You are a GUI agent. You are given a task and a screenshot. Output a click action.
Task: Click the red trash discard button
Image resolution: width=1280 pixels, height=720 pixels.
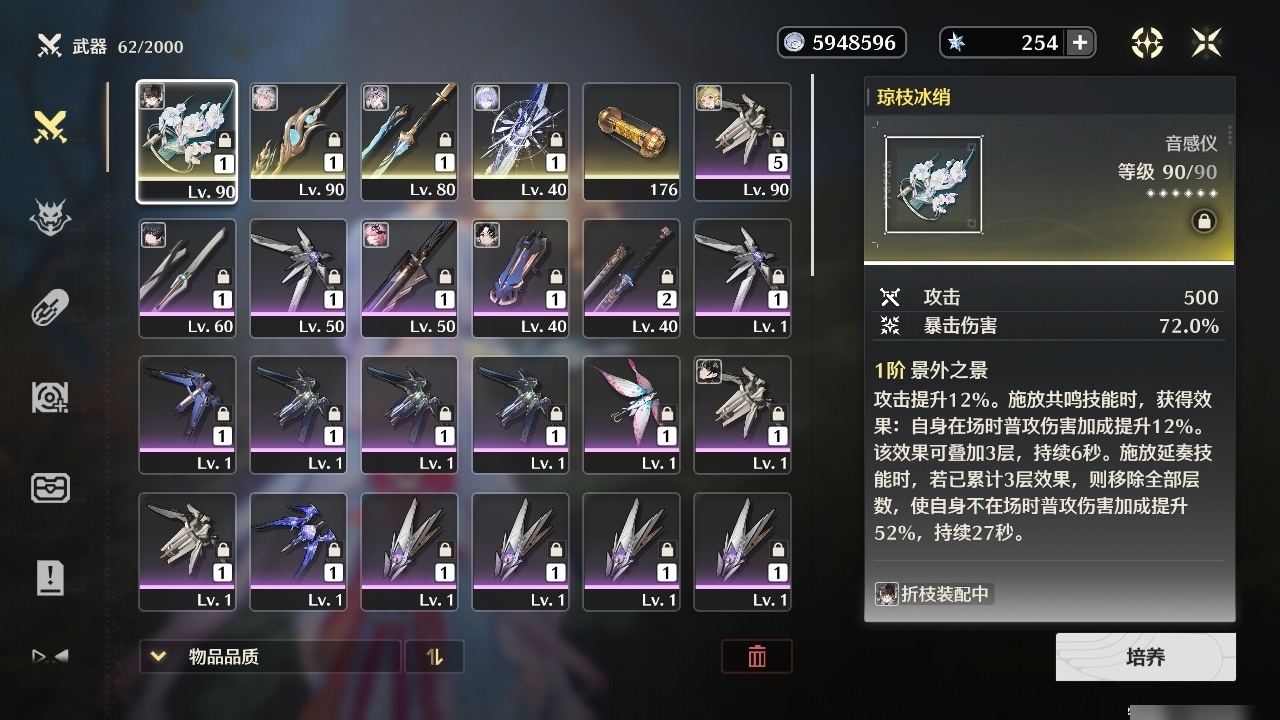coord(757,657)
